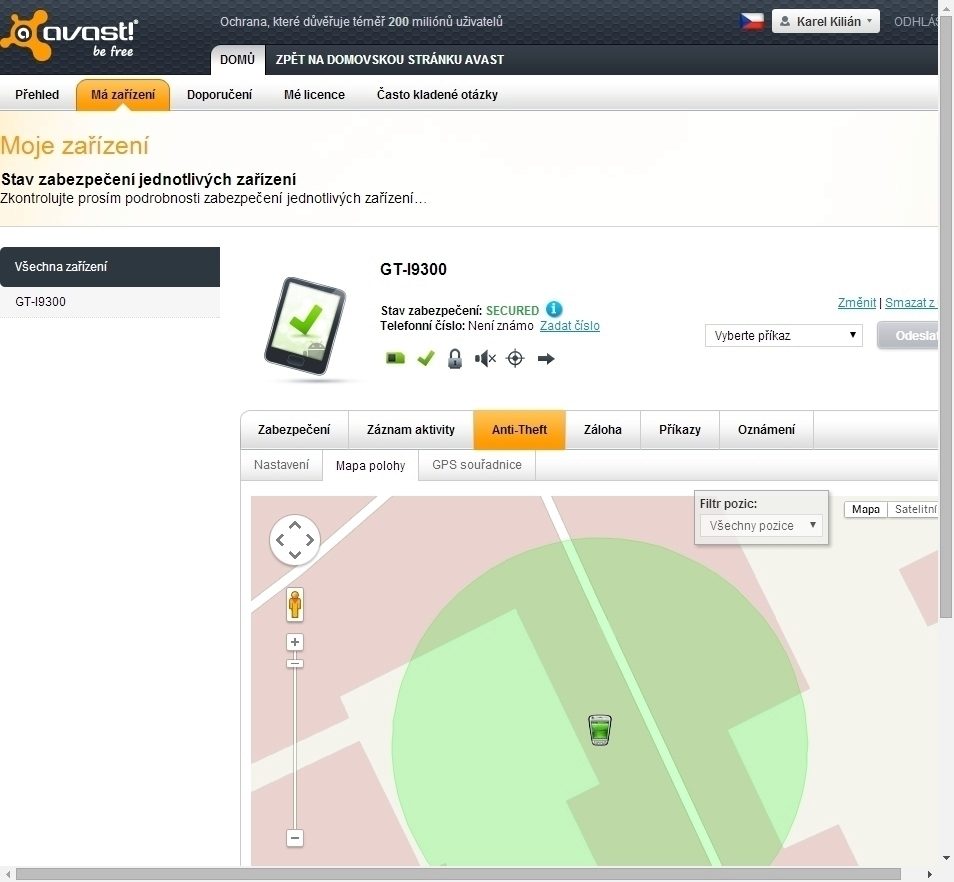Click the Zadat číslo link

point(569,325)
